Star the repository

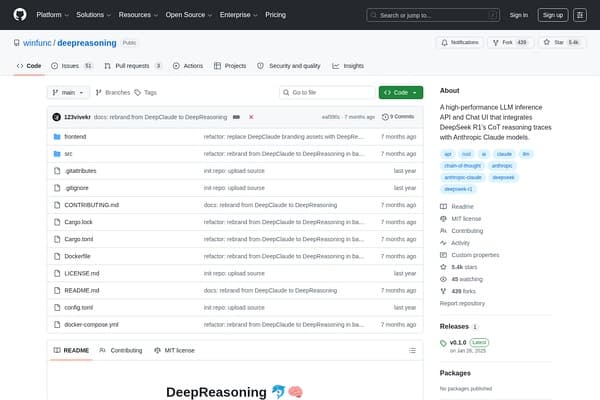[561, 42]
